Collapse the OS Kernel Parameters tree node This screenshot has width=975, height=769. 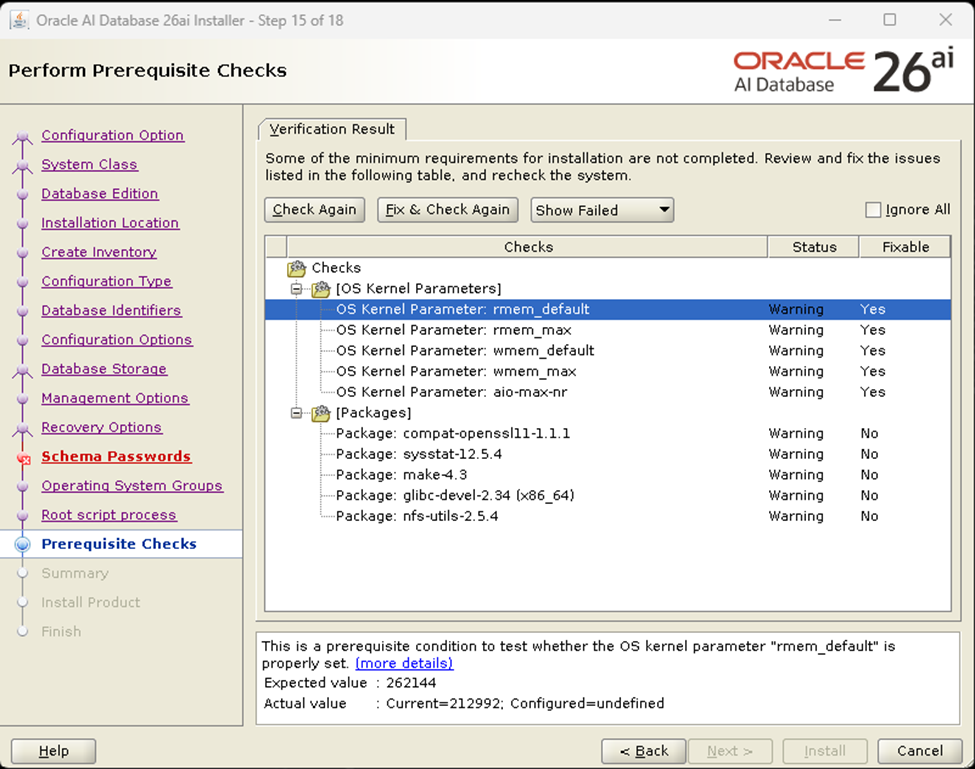tap(297, 288)
